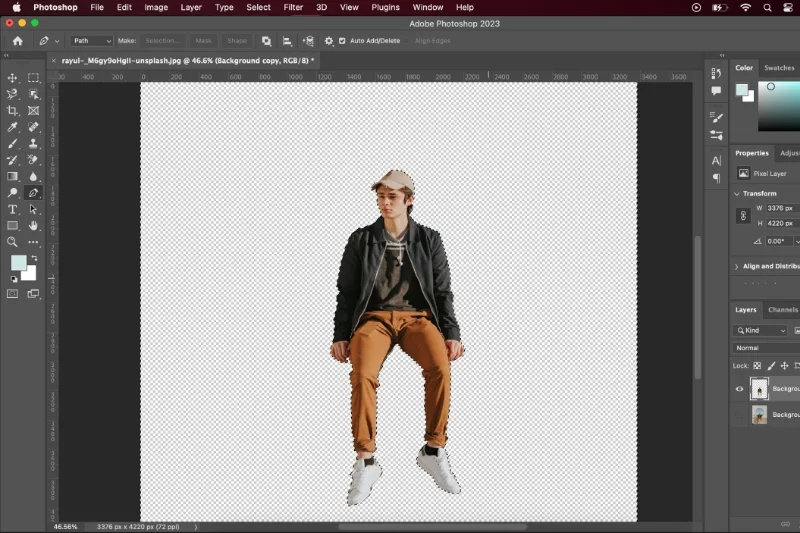Select the Horizontal Type tool
This screenshot has height=533, width=800.
(x=12, y=209)
